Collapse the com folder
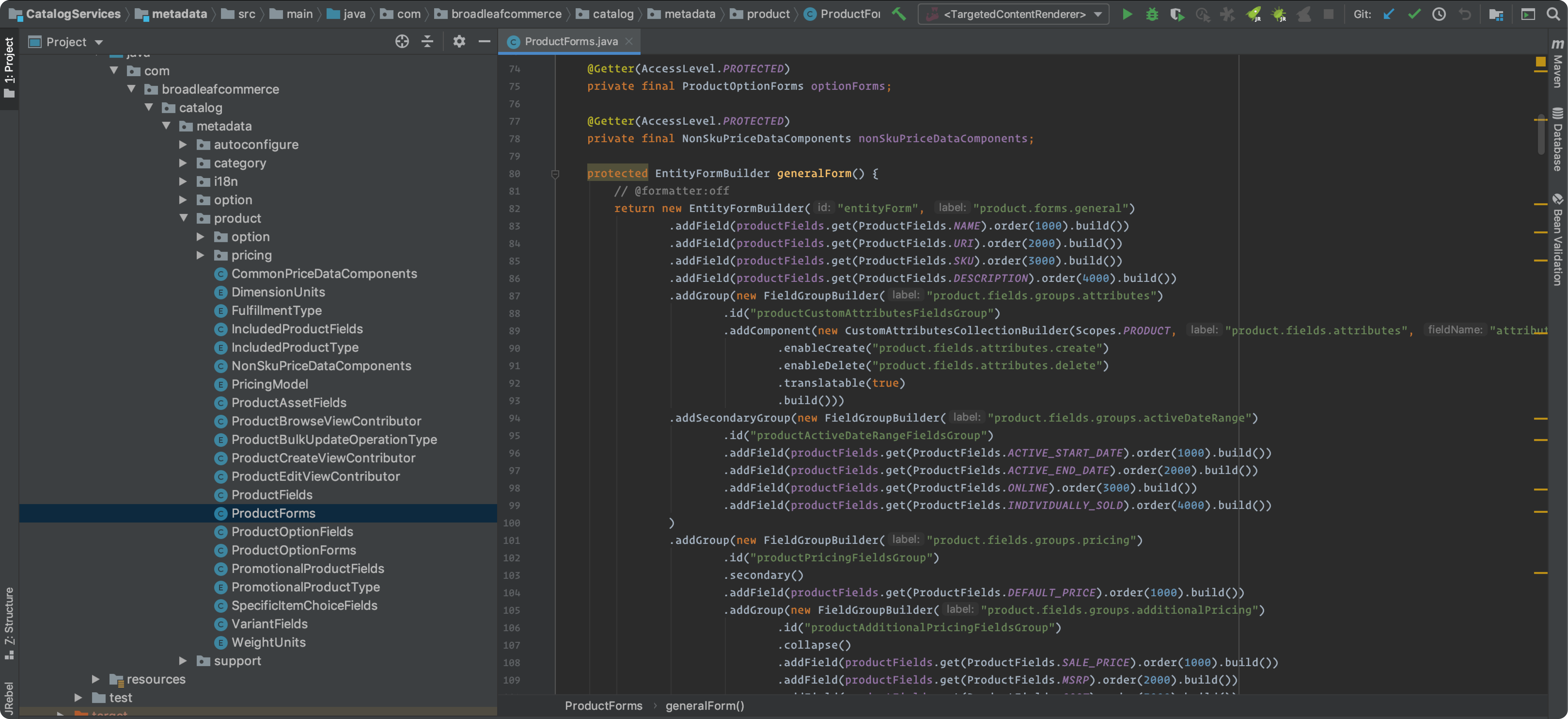This screenshot has height=719, width=1568. tap(114, 71)
